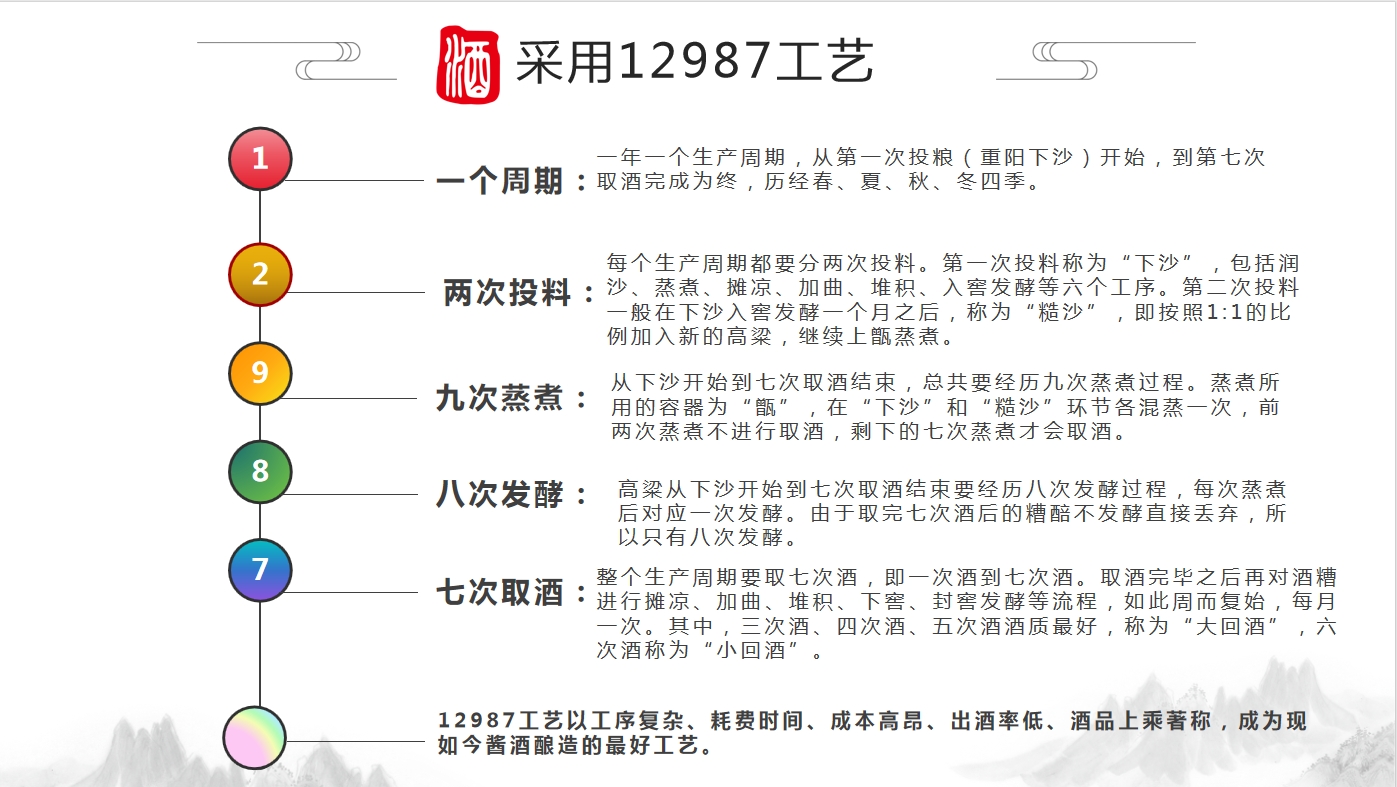
Task: Click the pastel rainbow circle at timeline end
Action: 254,738
